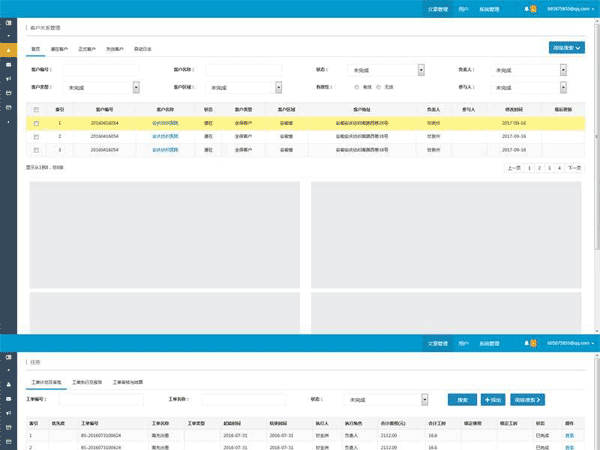
Task: Click the highlighted orange sidebar icon
Action: point(8,49)
